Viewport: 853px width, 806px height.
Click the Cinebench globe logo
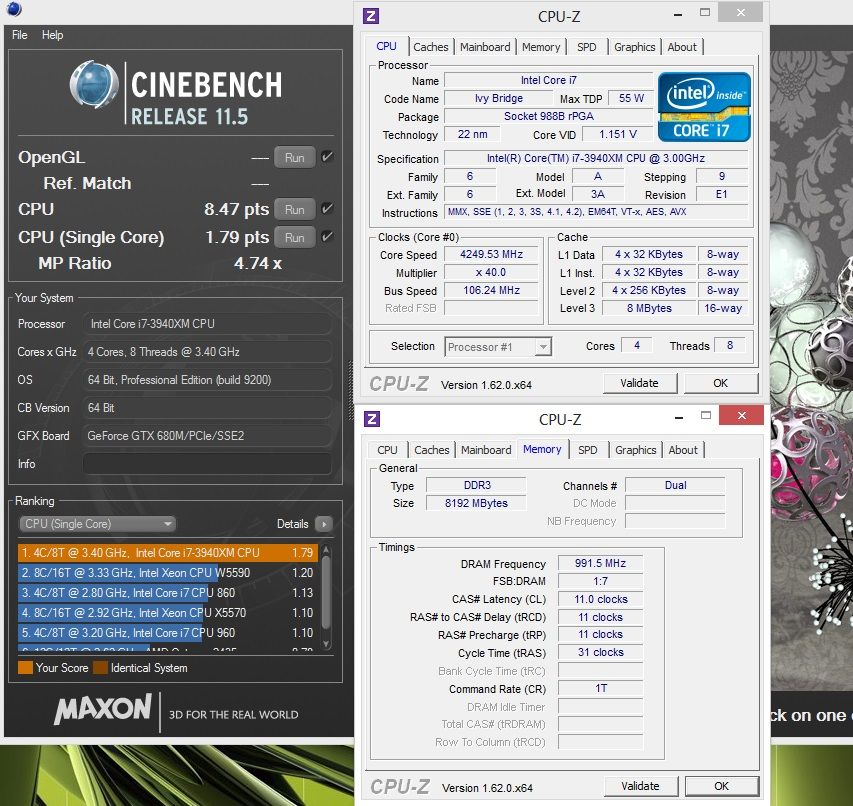coord(94,84)
